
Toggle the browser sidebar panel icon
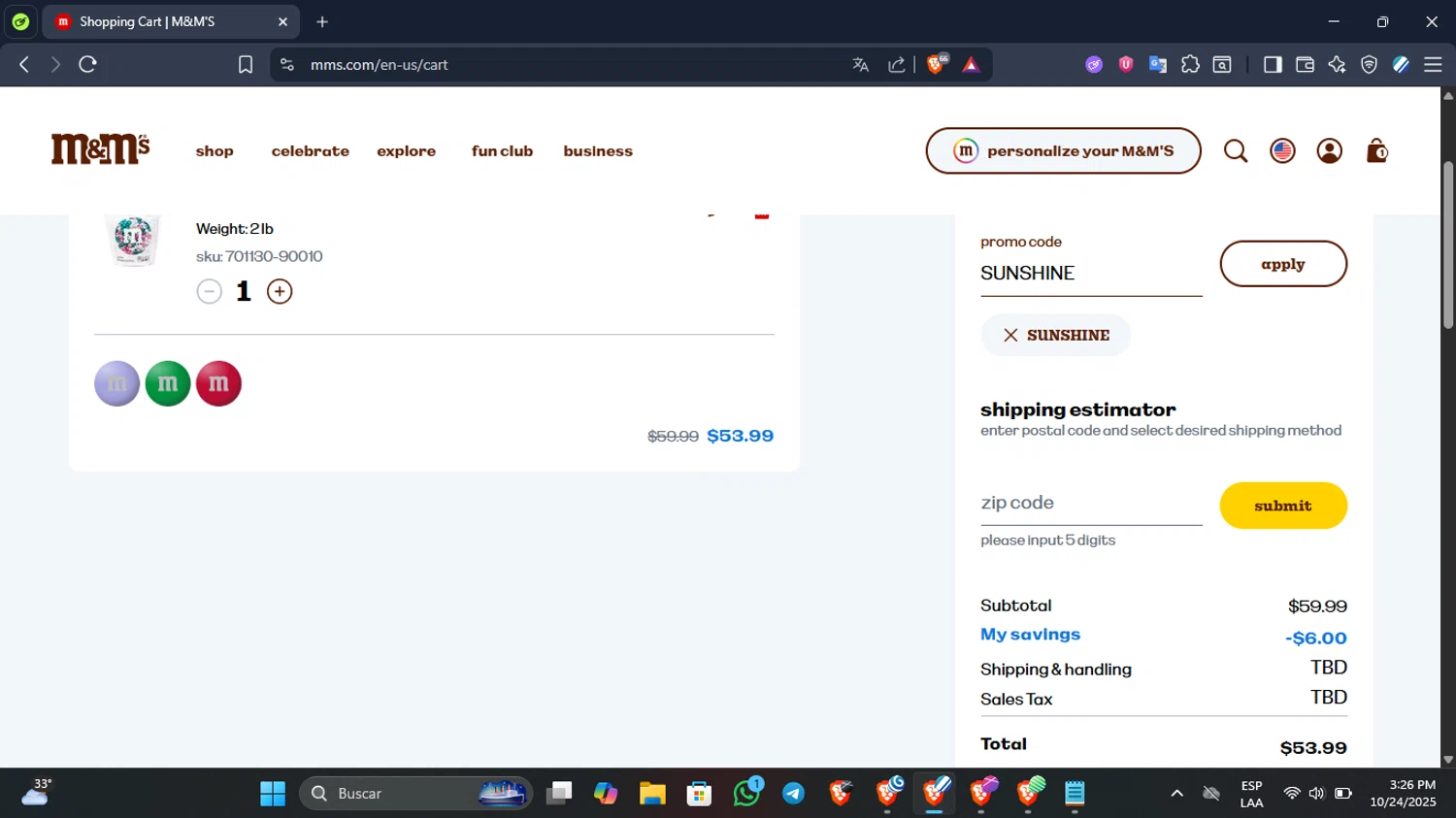point(1273,64)
